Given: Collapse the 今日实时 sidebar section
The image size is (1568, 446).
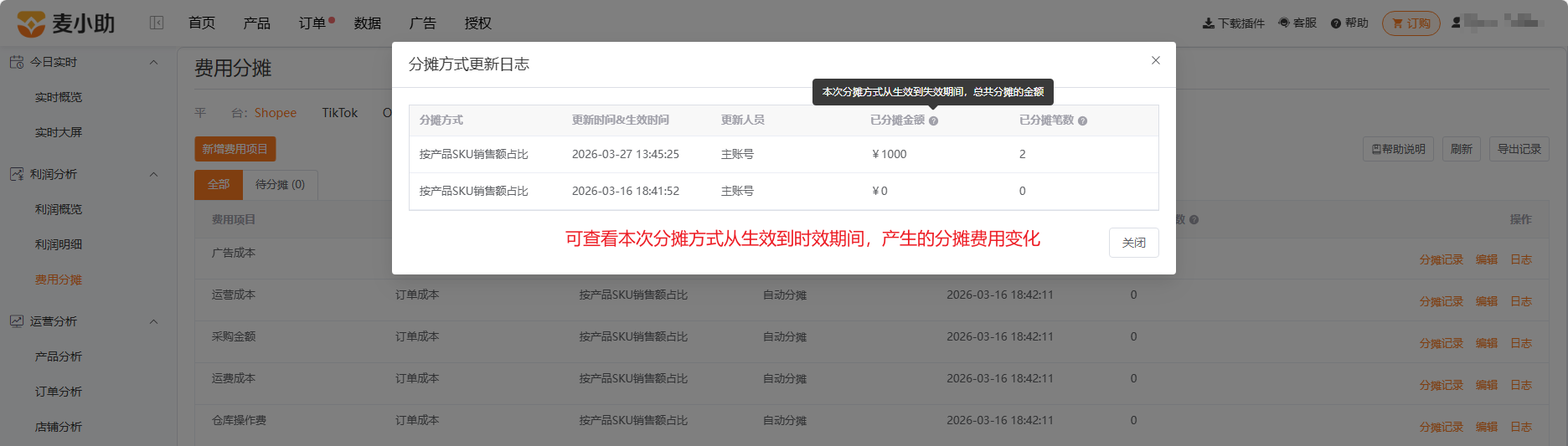Looking at the screenshot, I should [x=153, y=62].
